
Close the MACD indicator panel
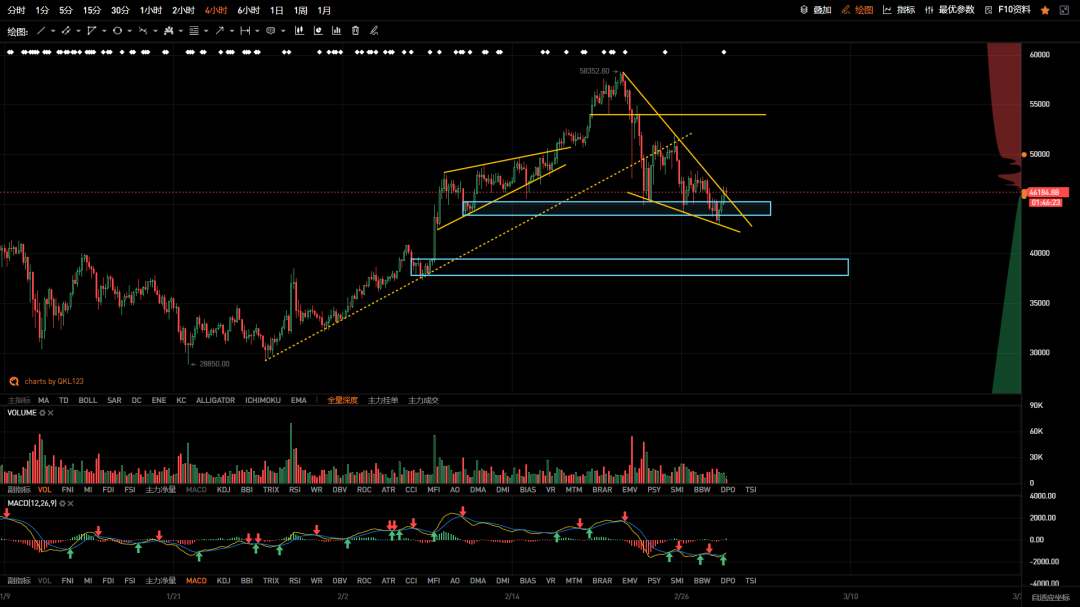click(x=71, y=504)
